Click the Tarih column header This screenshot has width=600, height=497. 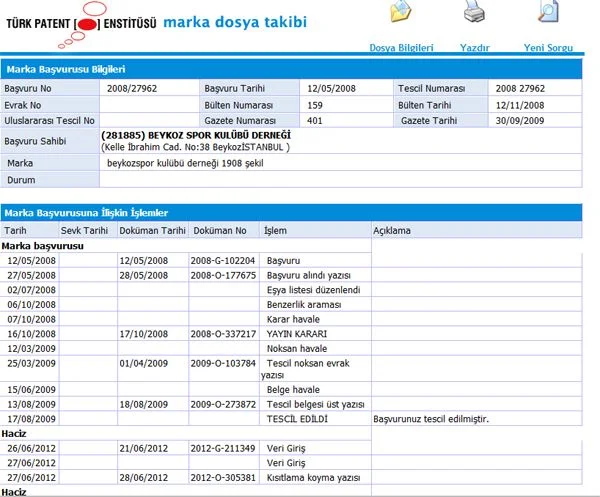(x=17, y=230)
